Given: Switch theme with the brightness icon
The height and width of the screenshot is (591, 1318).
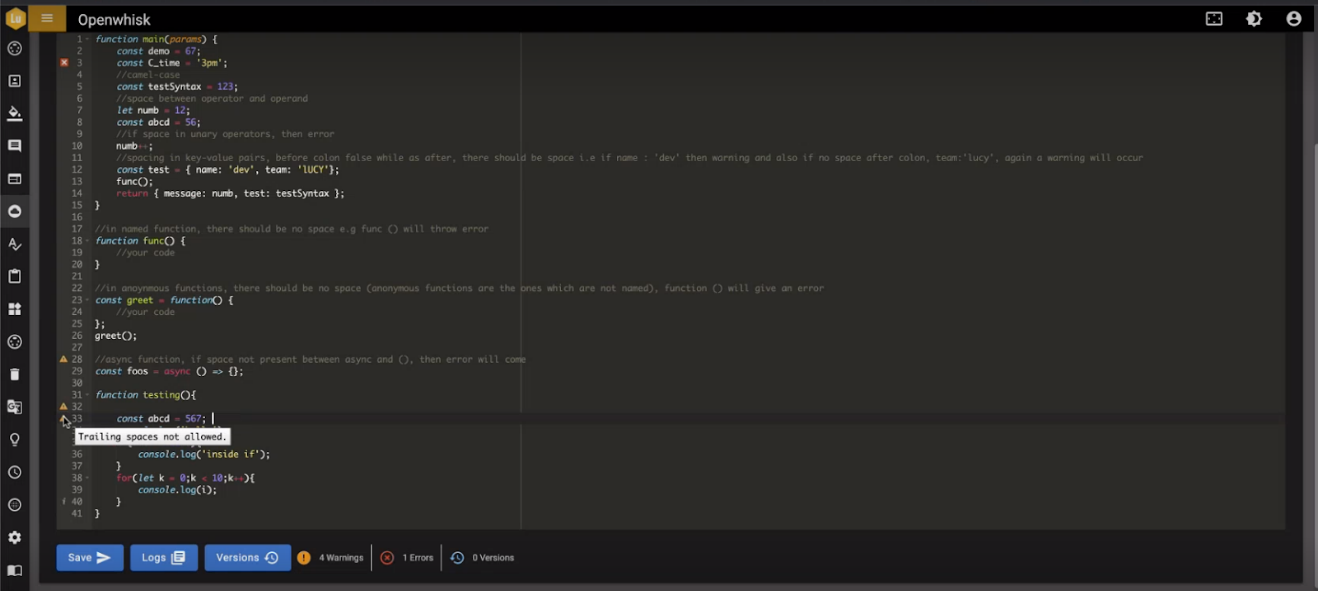Looking at the screenshot, I should click(1254, 19).
